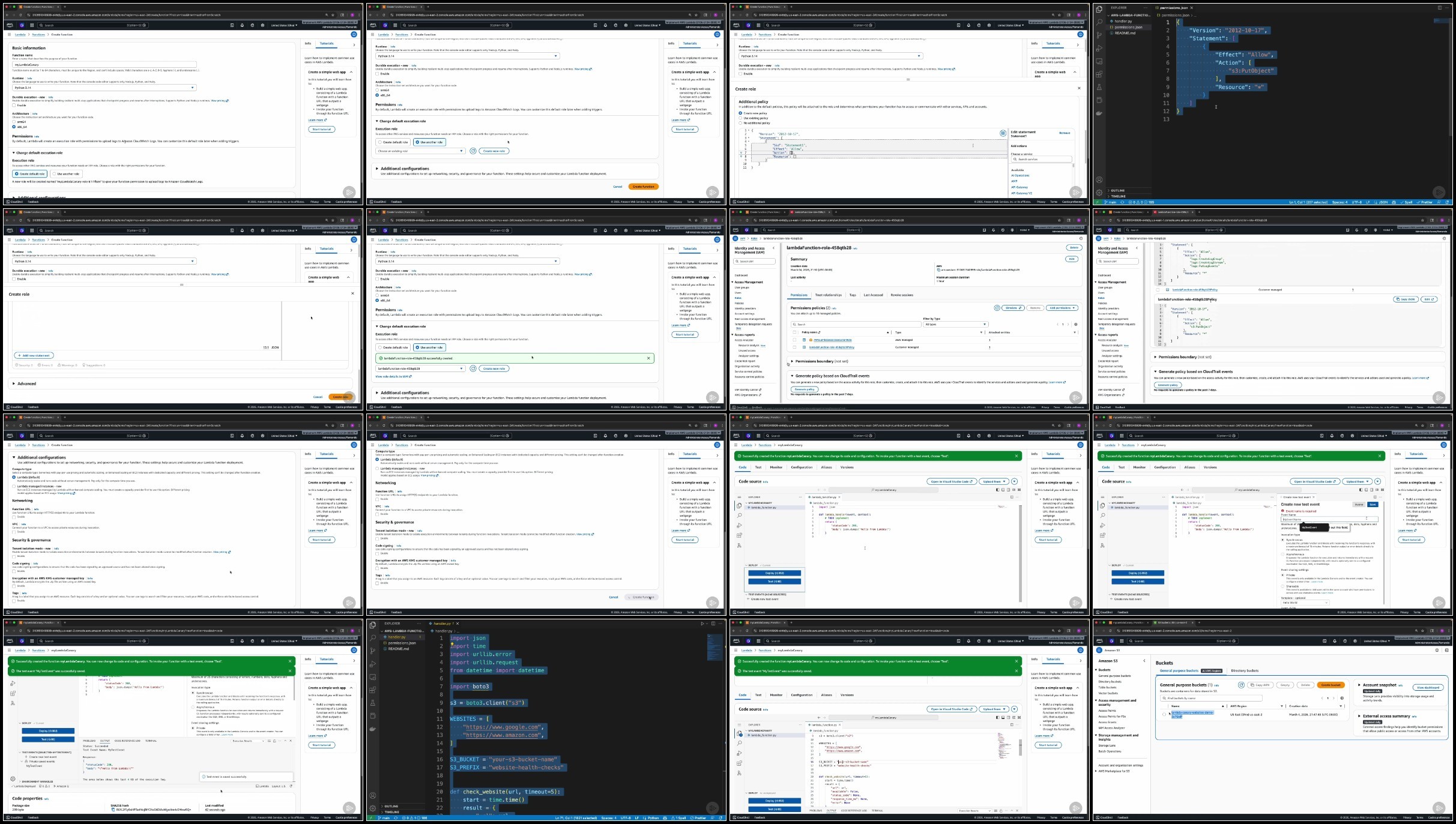This screenshot has height=824, width=1456.
Task: Open the Filter by Type dropdown
Action: pos(955,324)
